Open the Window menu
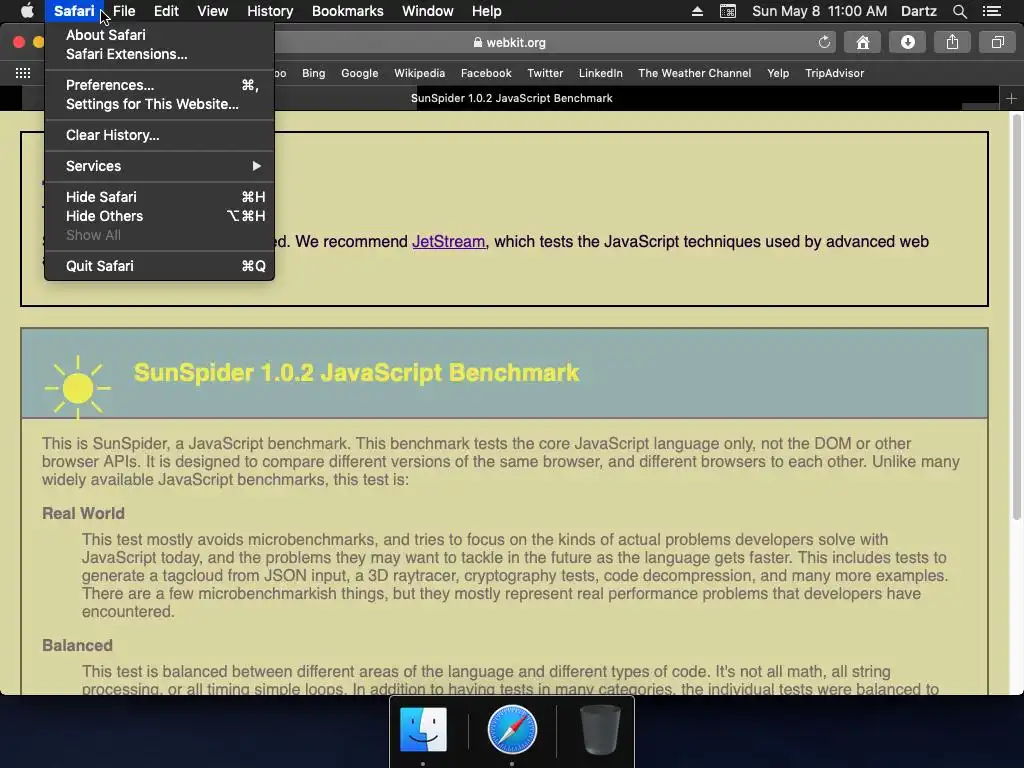 428,11
